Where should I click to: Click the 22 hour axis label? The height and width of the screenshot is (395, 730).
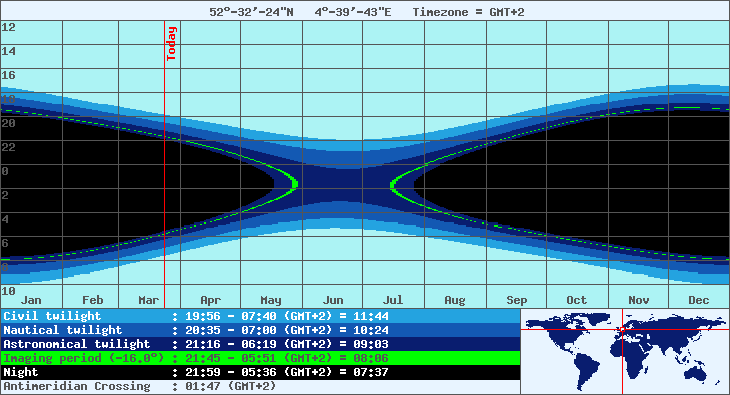pos(8,147)
